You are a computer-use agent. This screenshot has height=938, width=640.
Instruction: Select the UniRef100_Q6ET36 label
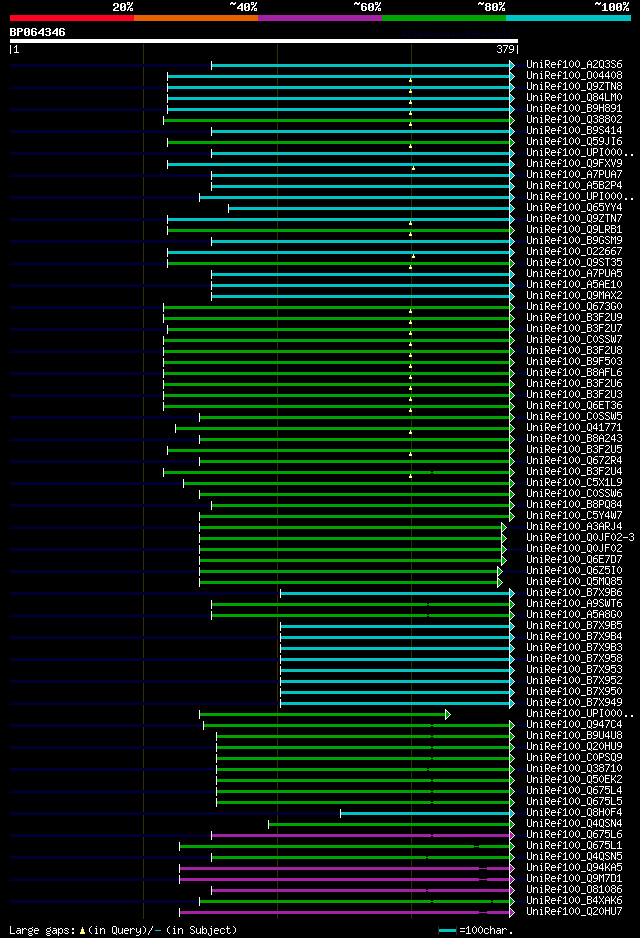[x=574, y=406]
